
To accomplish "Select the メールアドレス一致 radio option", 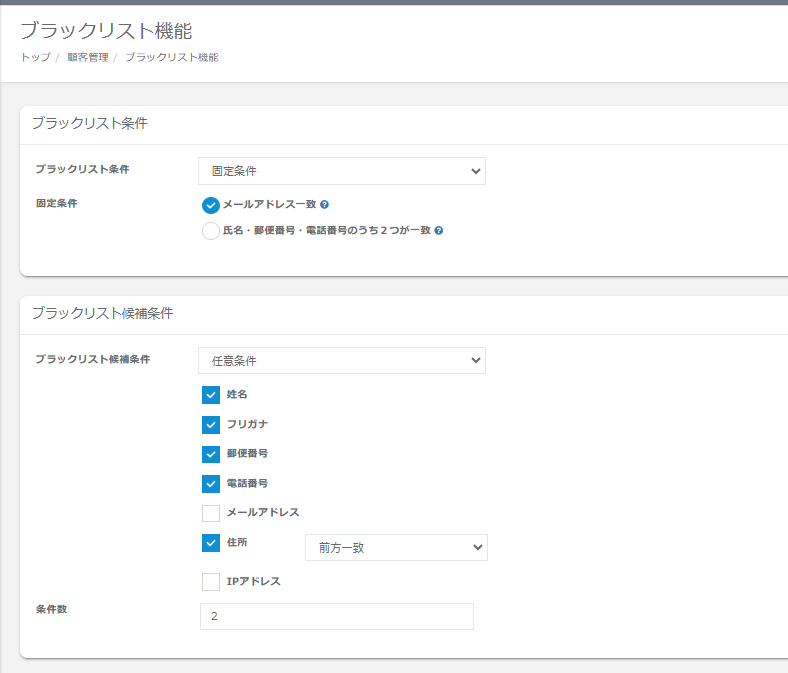I will point(210,205).
